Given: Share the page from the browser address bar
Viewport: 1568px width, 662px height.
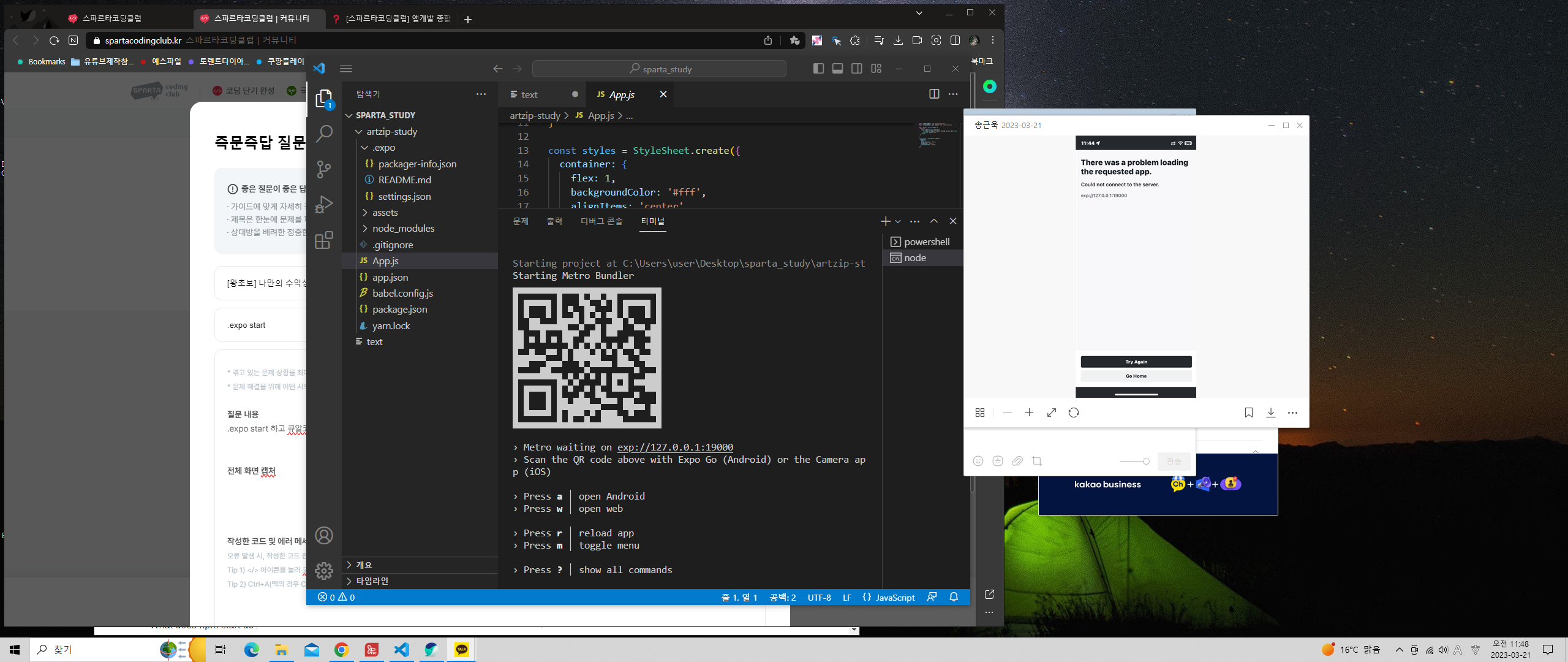Looking at the screenshot, I should 768,40.
